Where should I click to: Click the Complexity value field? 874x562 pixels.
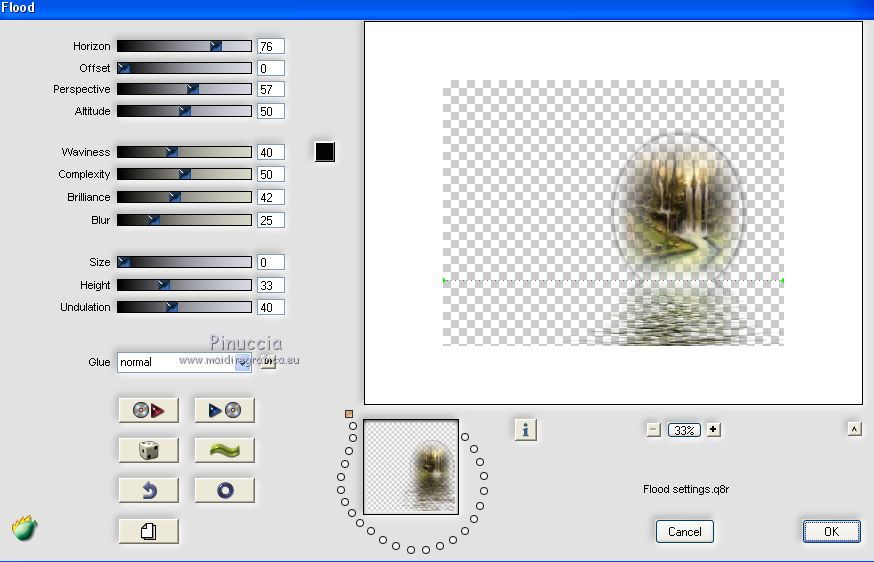(271, 174)
